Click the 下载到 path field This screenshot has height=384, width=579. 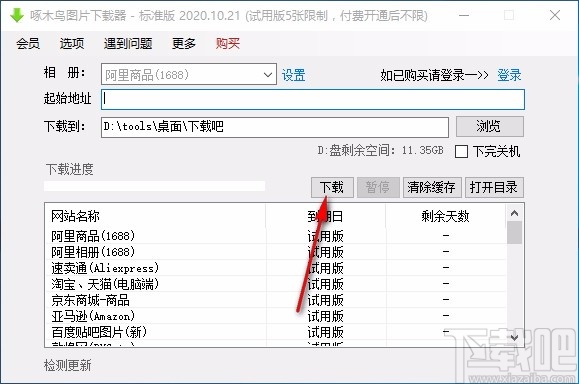point(275,127)
